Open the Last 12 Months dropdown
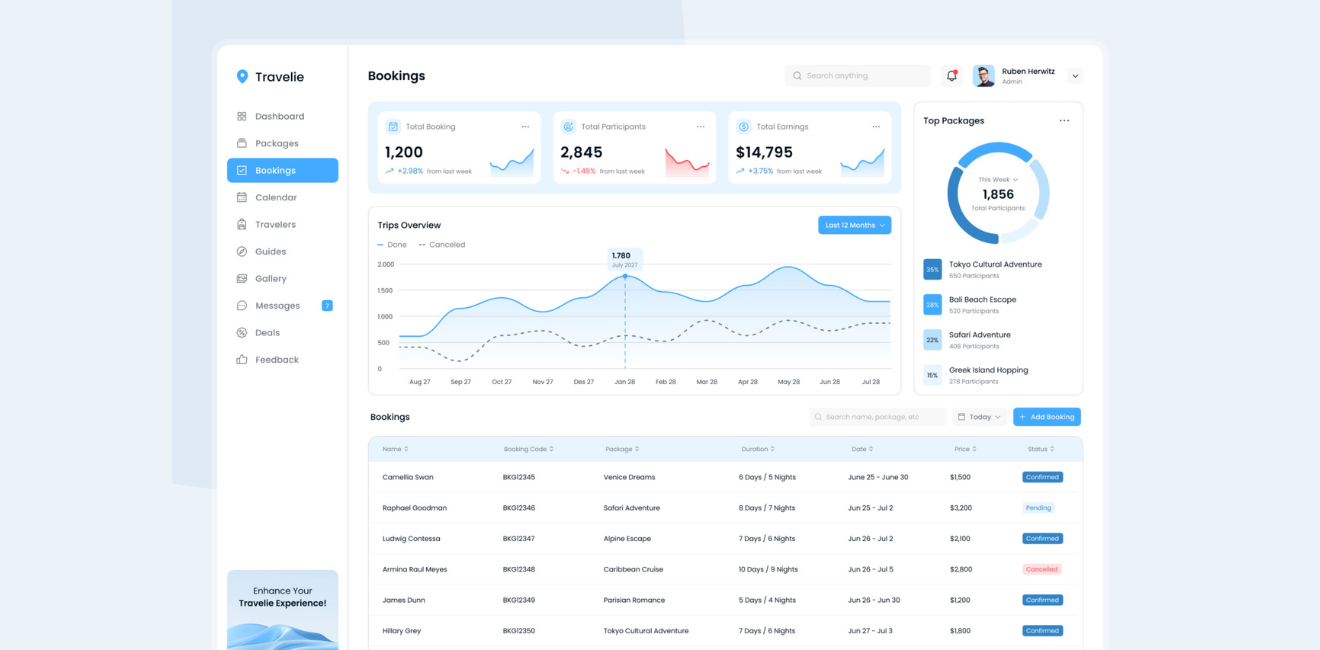Viewport: 1320px width, 650px height. tap(854, 225)
